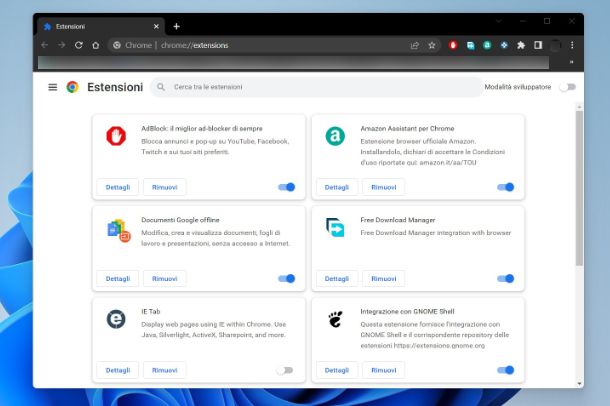Click the Cerca tra le estensioni search field

[x=316, y=87]
